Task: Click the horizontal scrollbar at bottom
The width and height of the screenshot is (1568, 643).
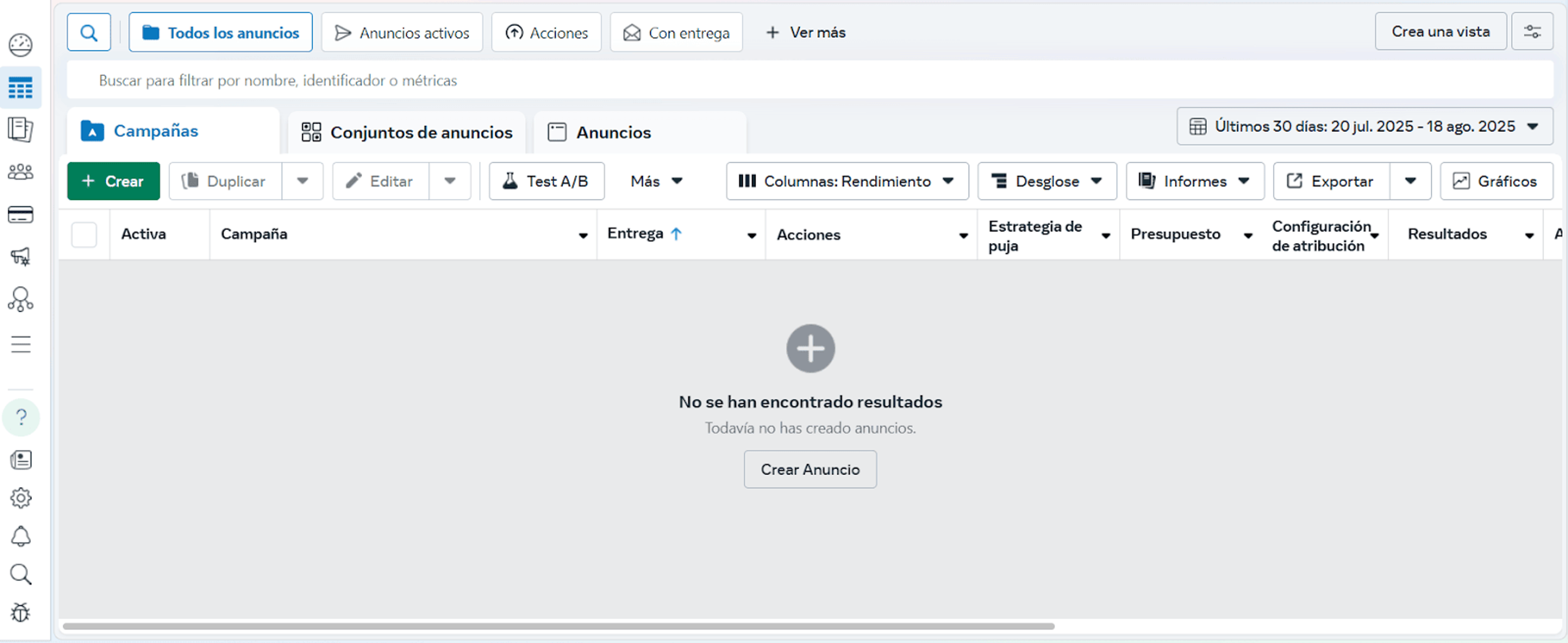Action: click(x=559, y=627)
